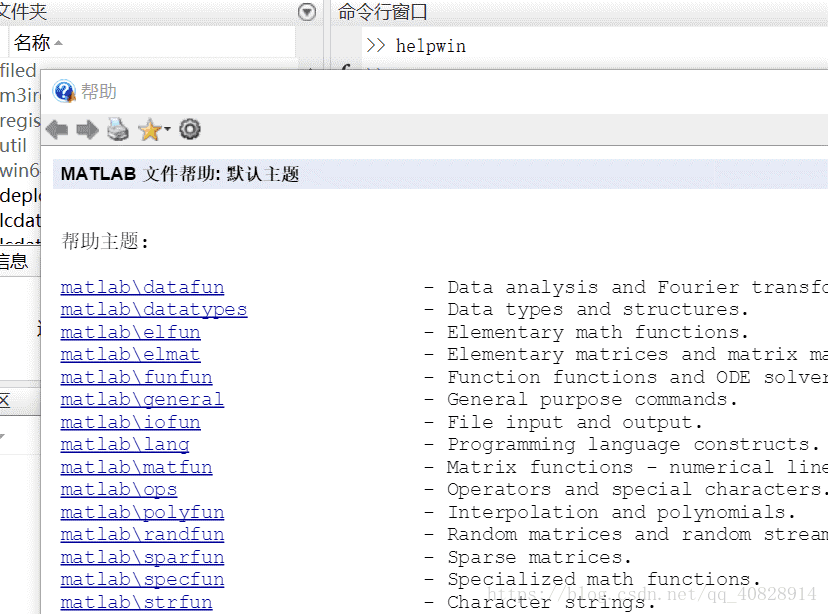Open the folder panel actions dropdown button

[307, 12]
